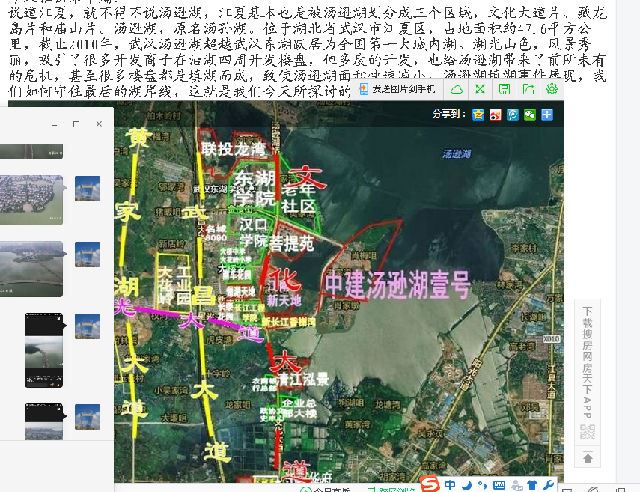Maximize the chat window

(76, 124)
